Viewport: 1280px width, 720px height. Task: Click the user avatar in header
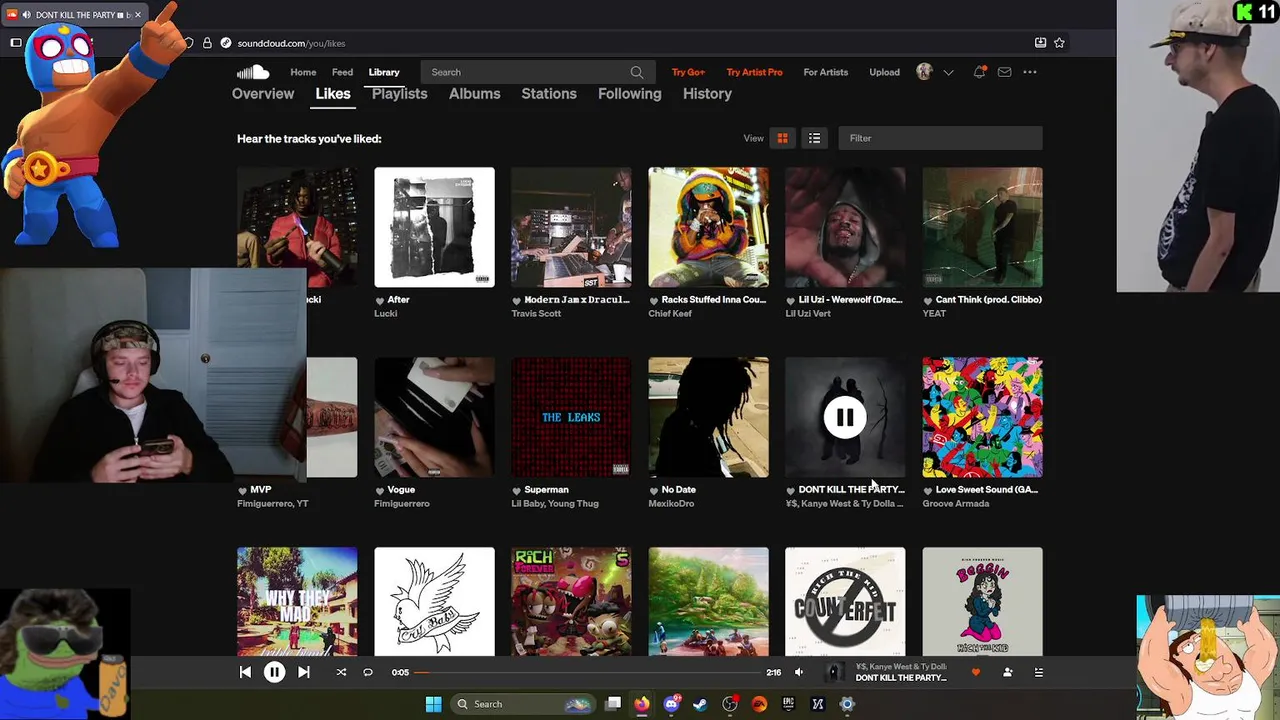click(924, 72)
